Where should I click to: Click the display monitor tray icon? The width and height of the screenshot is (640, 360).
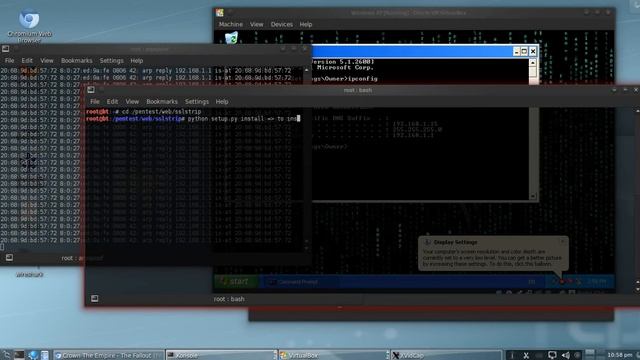coord(552,355)
